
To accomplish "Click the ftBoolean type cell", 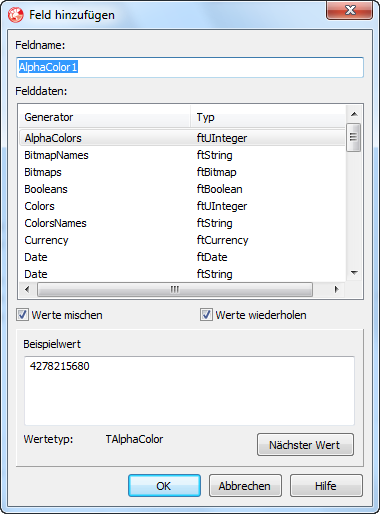I will point(219,189).
